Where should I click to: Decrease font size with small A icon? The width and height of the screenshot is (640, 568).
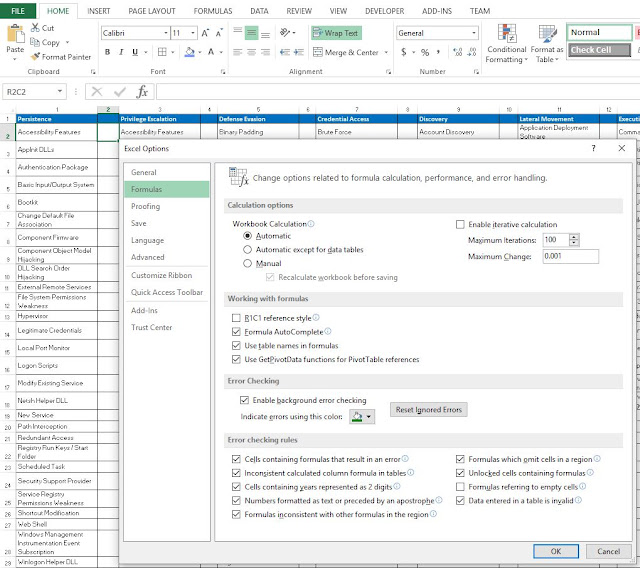219,33
